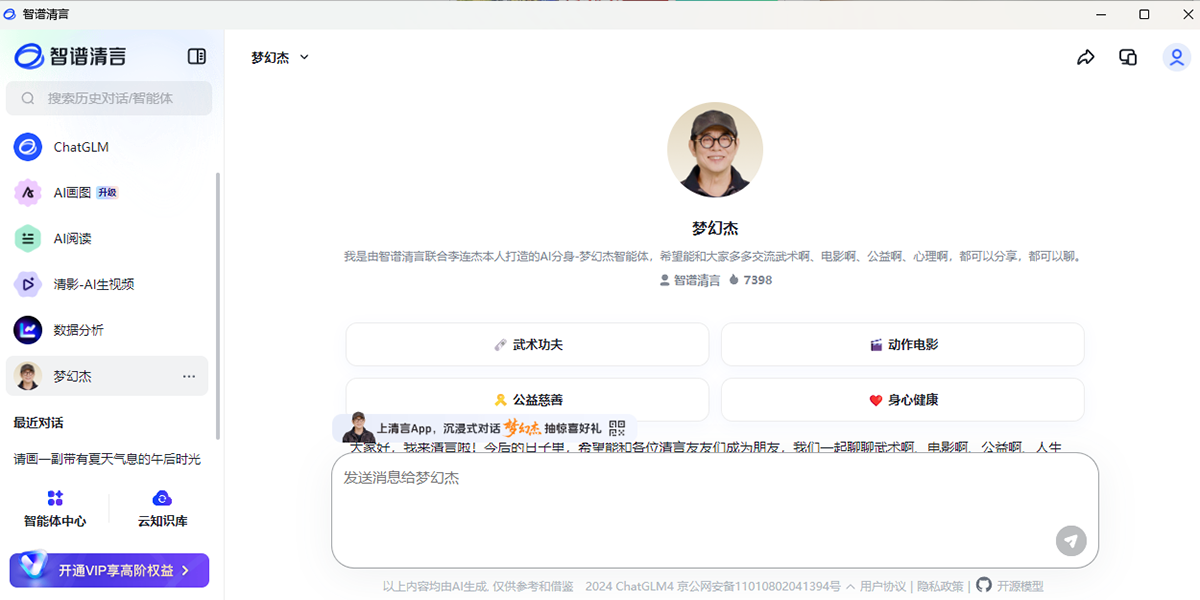This screenshot has width=1200, height=600.
Task: Open more options for 梦幻杰 in sidebar
Action: (188, 376)
